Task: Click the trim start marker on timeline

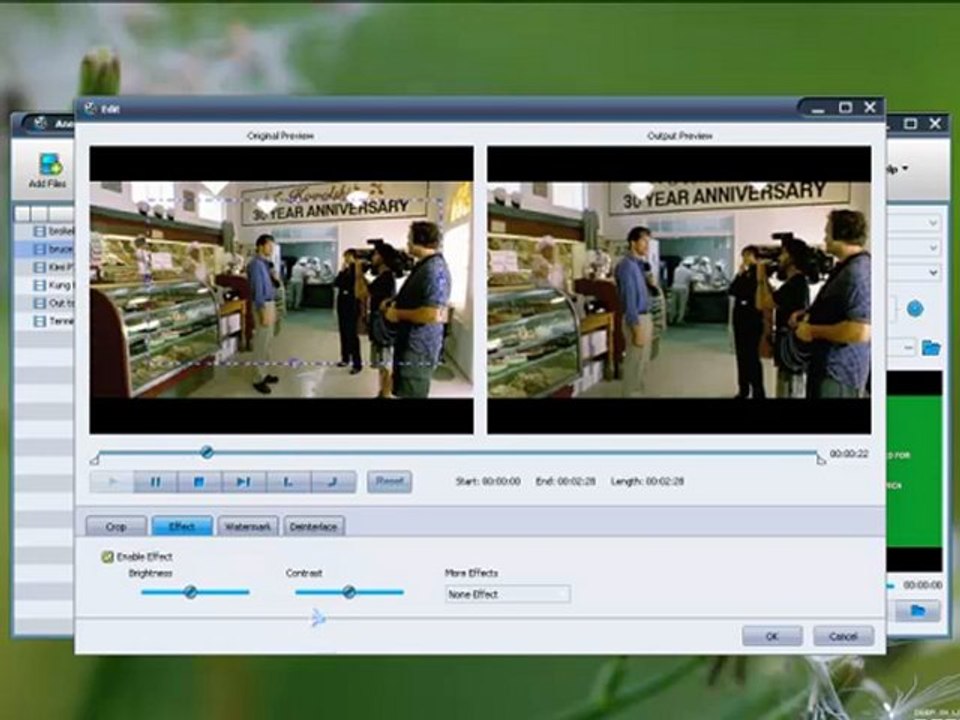Action: [x=94, y=459]
